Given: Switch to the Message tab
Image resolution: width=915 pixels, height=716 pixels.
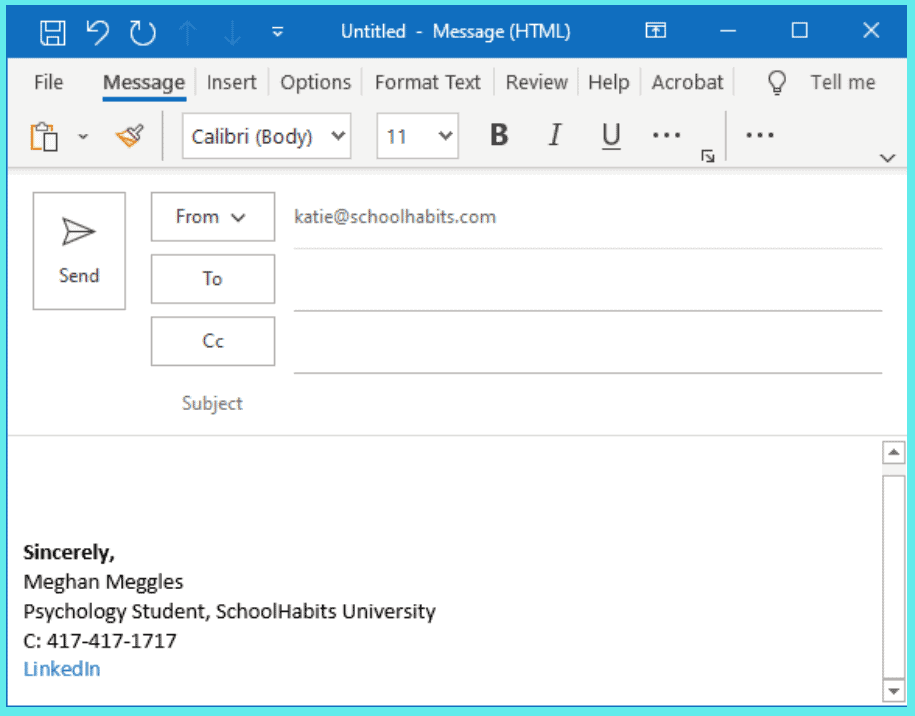Looking at the screenshot, I should [144, 82].
